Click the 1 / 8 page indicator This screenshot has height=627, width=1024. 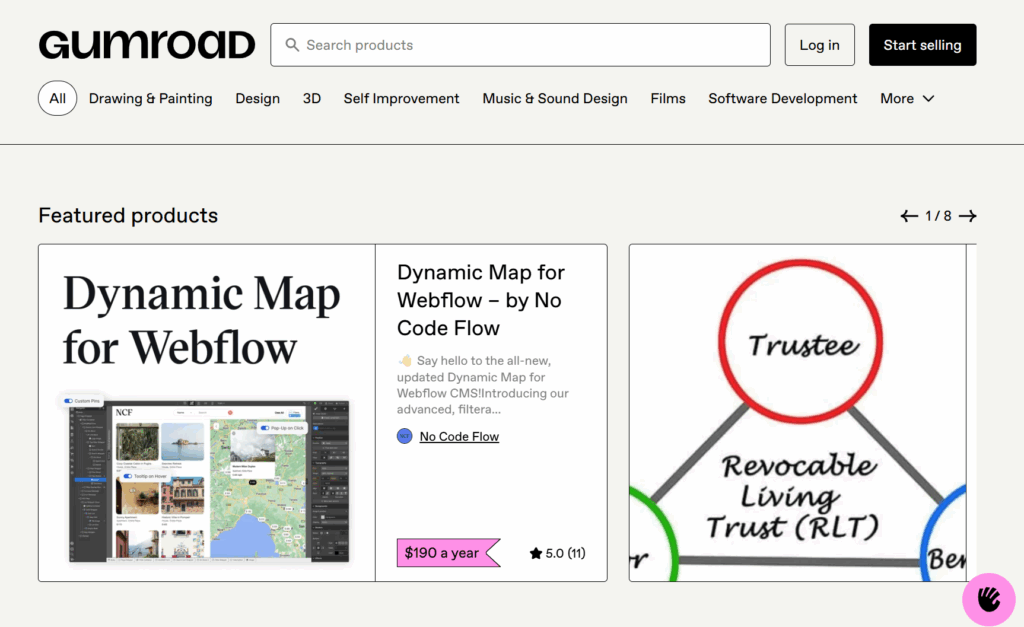pyautogui.click(x=938, y=216)
